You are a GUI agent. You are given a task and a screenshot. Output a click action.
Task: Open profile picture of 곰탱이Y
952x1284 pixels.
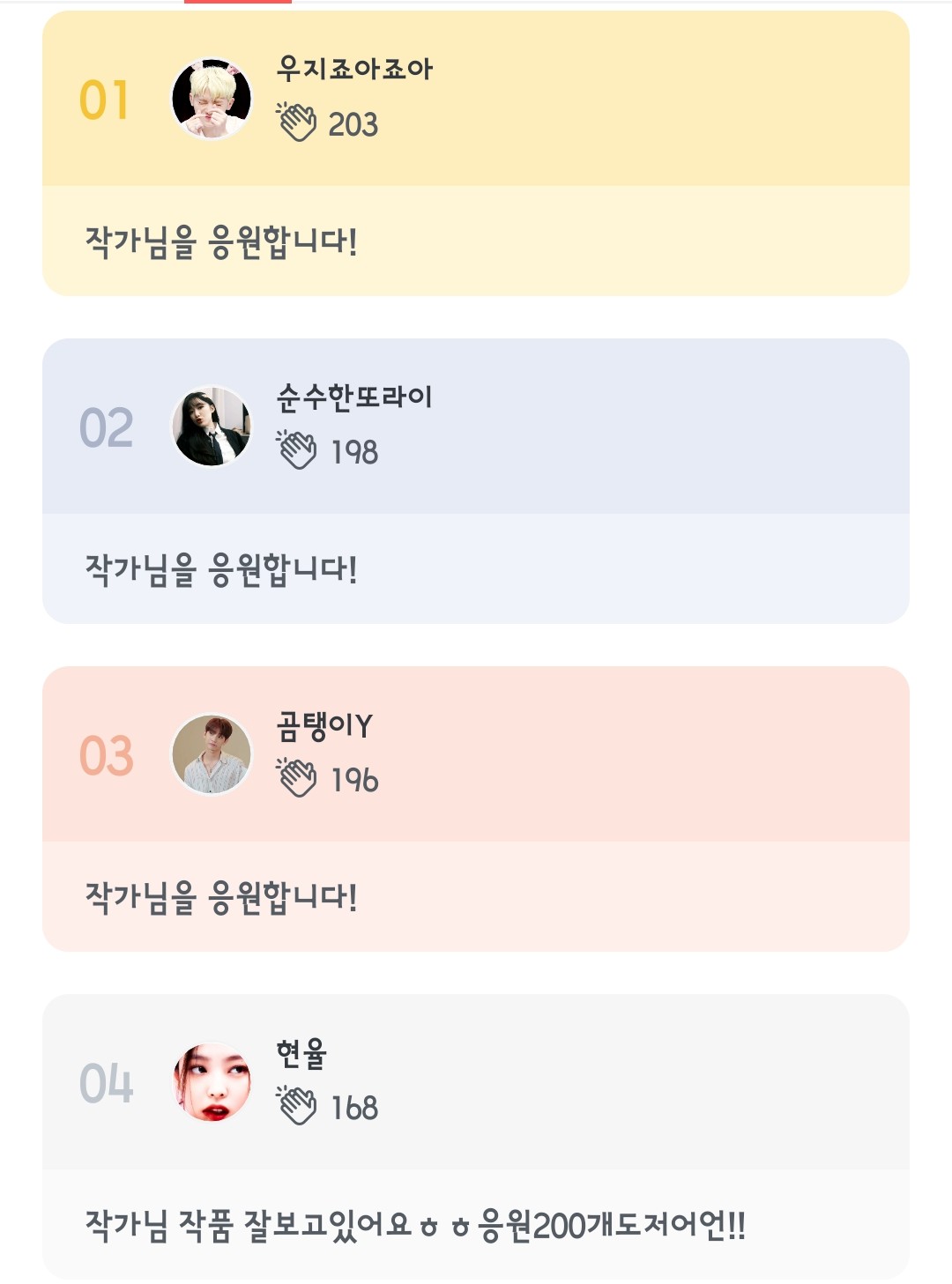click(x=212, y=754)
